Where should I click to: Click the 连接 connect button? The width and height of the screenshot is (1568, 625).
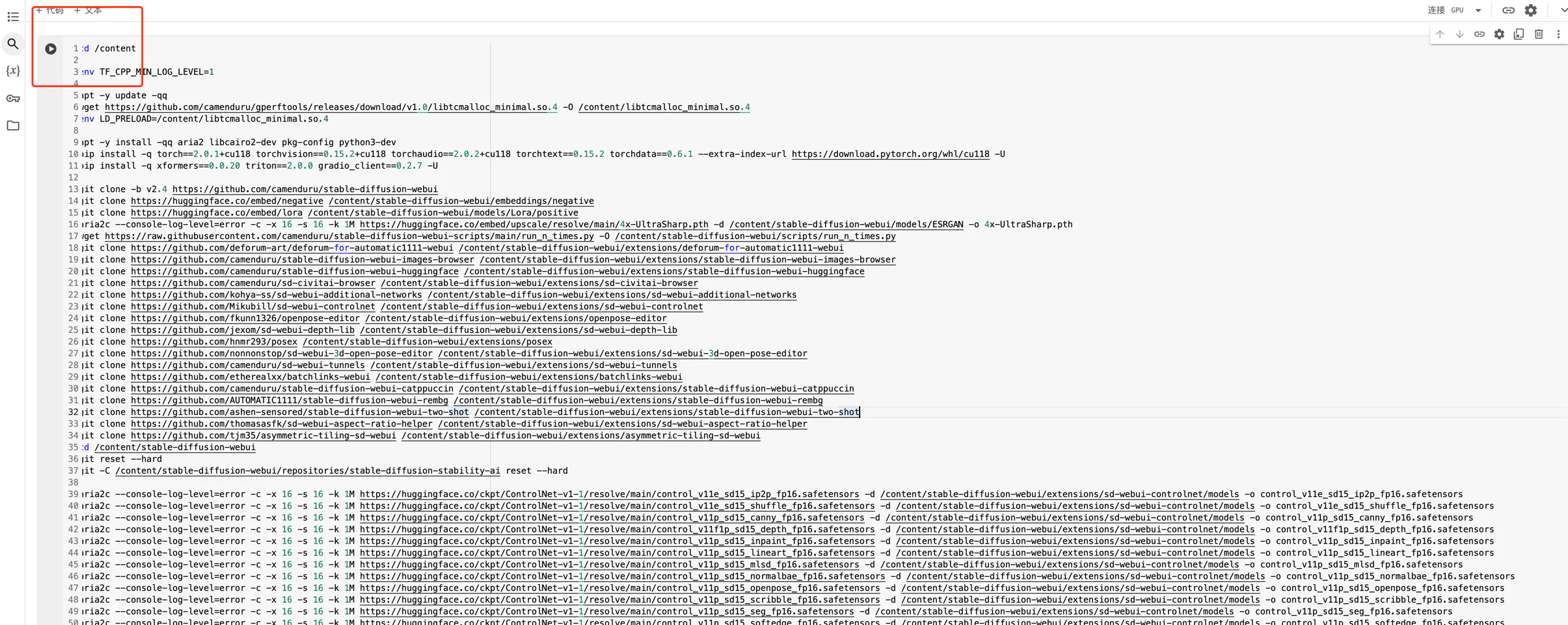point(1436,10)
